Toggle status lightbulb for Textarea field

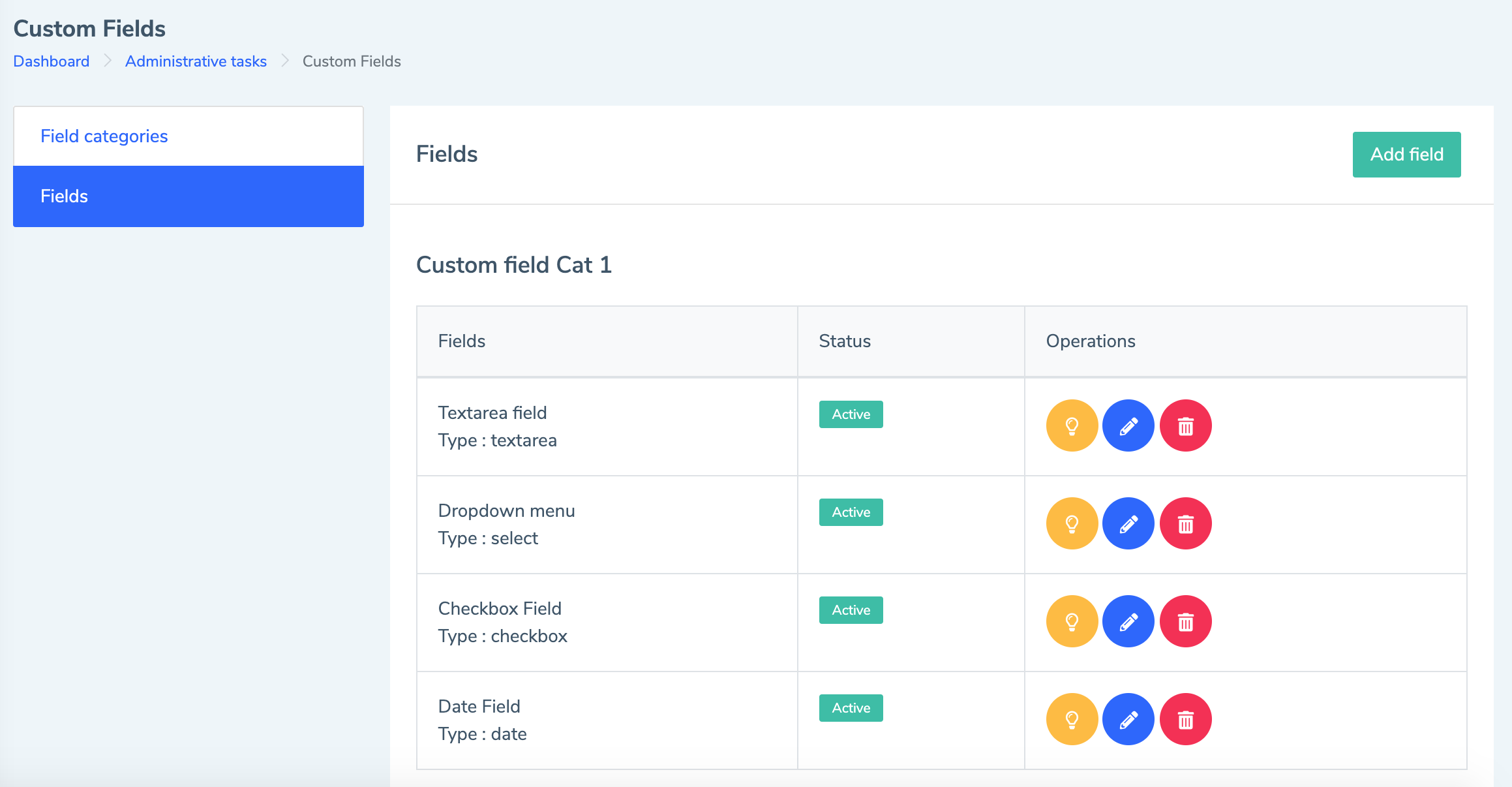pos(1072,426)
